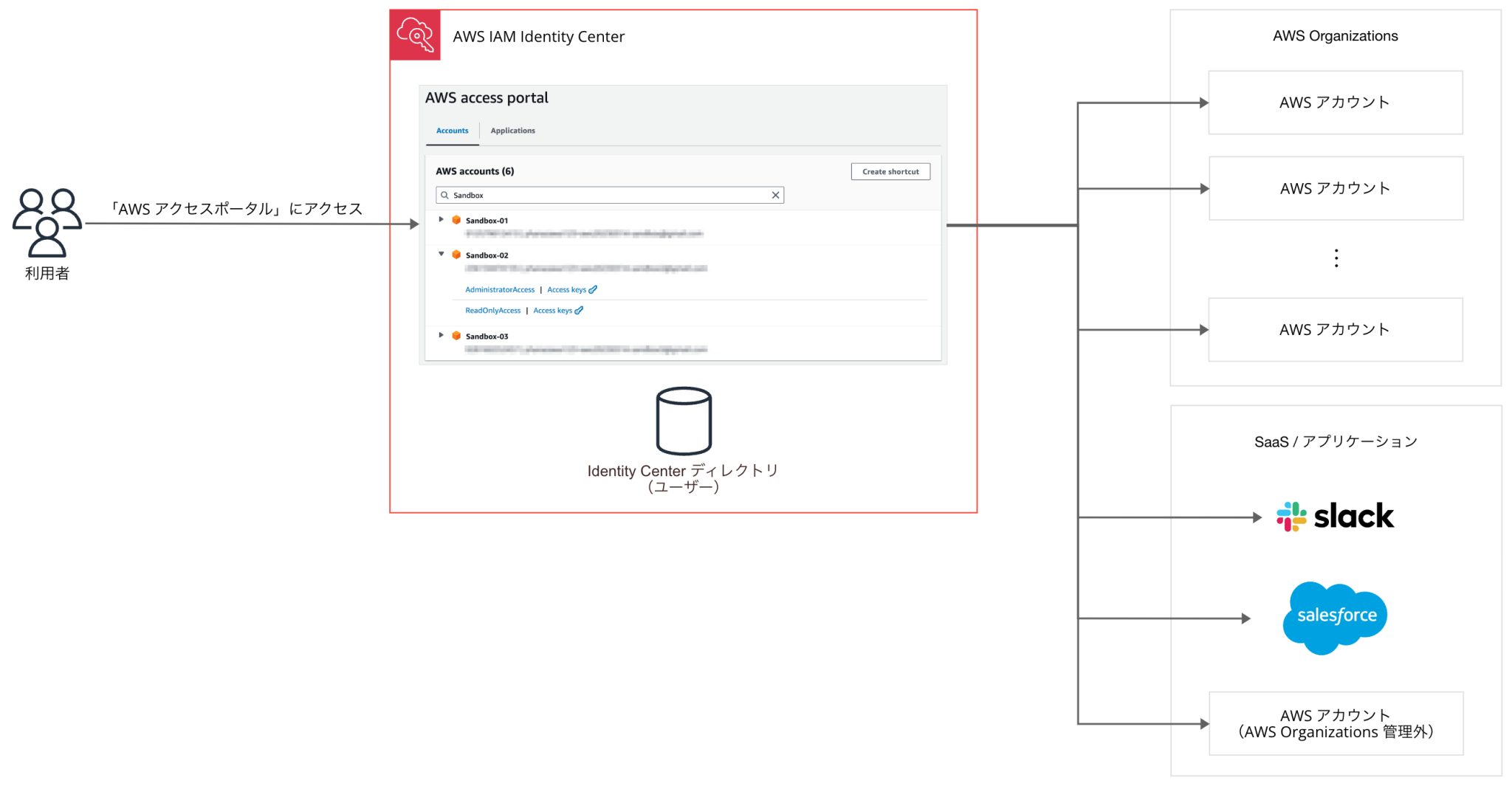Switch to the Applications tab

point(512,131)
